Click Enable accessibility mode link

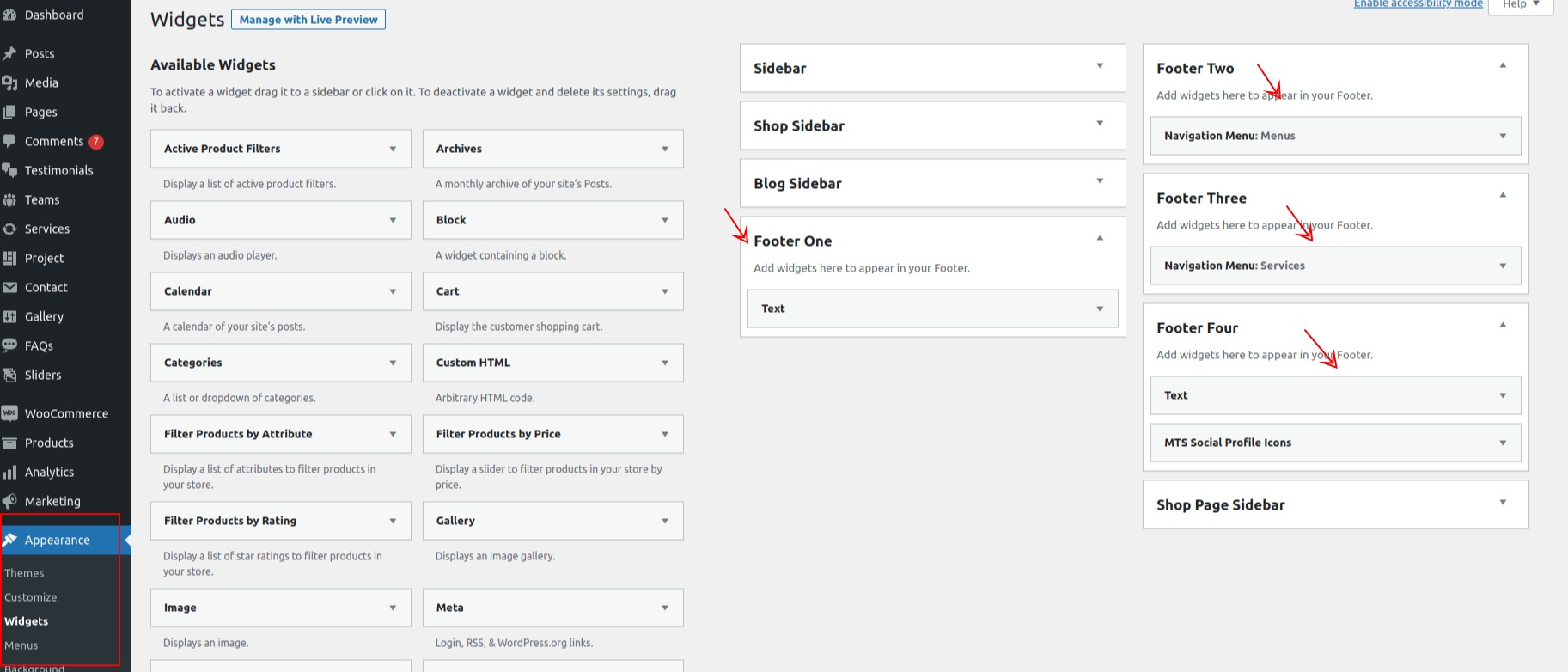pos(1418,4)
